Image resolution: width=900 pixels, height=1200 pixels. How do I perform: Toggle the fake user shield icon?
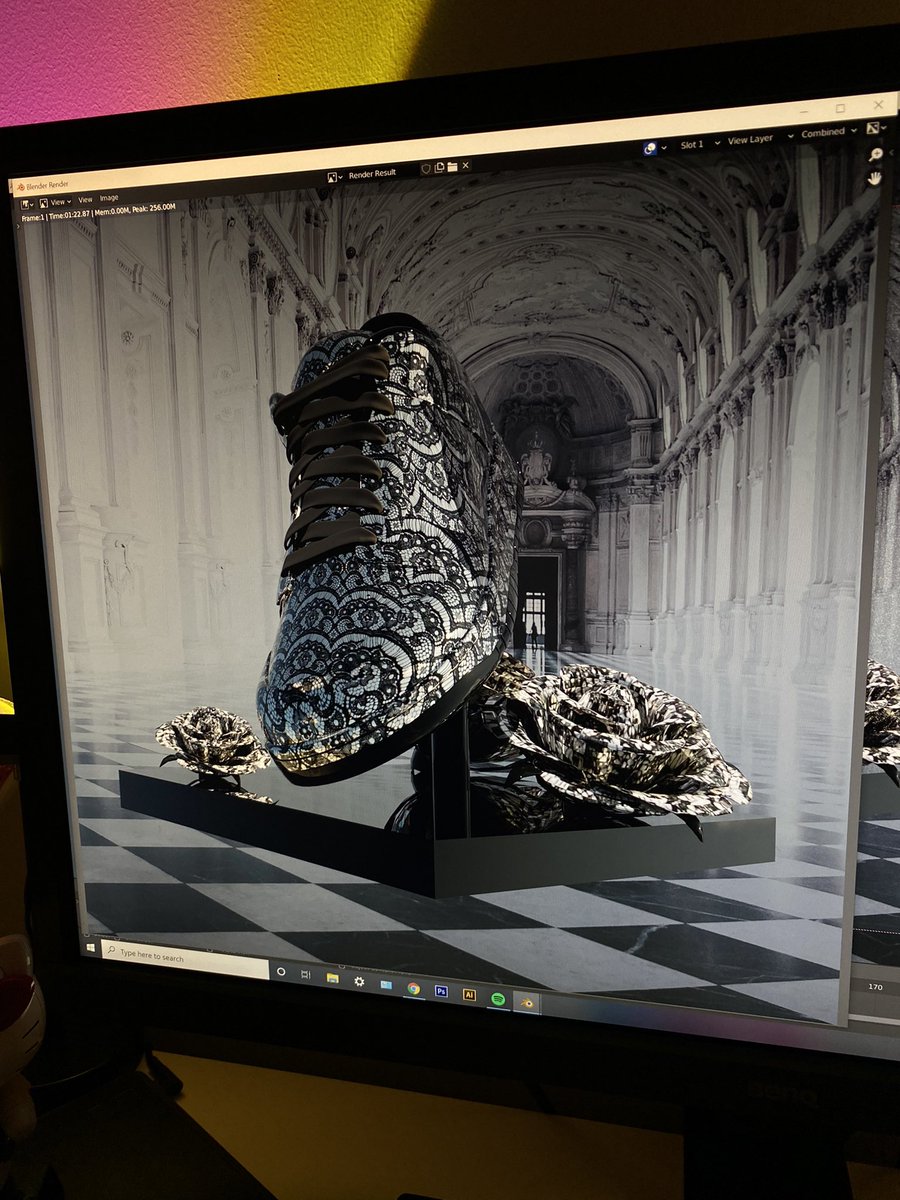point(426,169)
